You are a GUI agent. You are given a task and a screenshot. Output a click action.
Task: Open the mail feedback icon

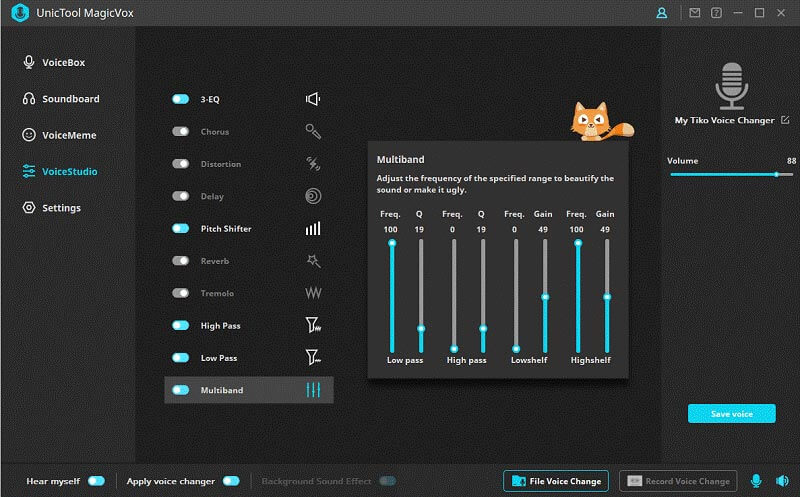click(694, 13)
